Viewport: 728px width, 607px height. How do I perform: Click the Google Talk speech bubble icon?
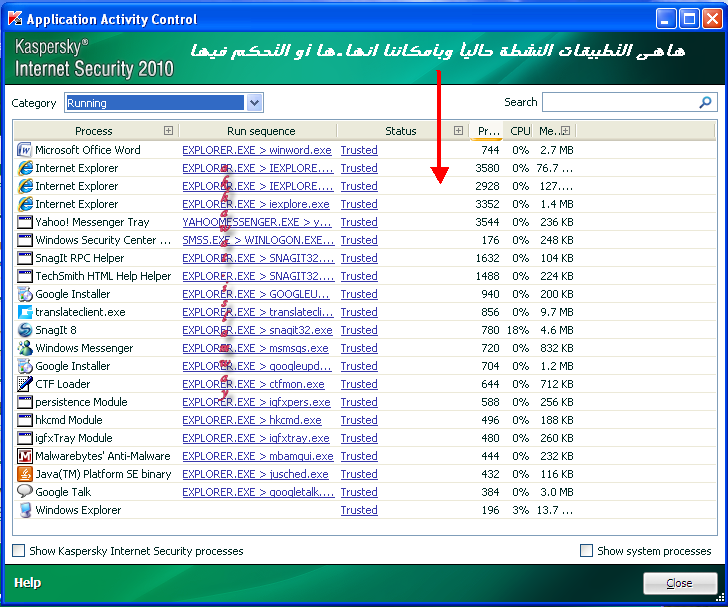point(24,492)
